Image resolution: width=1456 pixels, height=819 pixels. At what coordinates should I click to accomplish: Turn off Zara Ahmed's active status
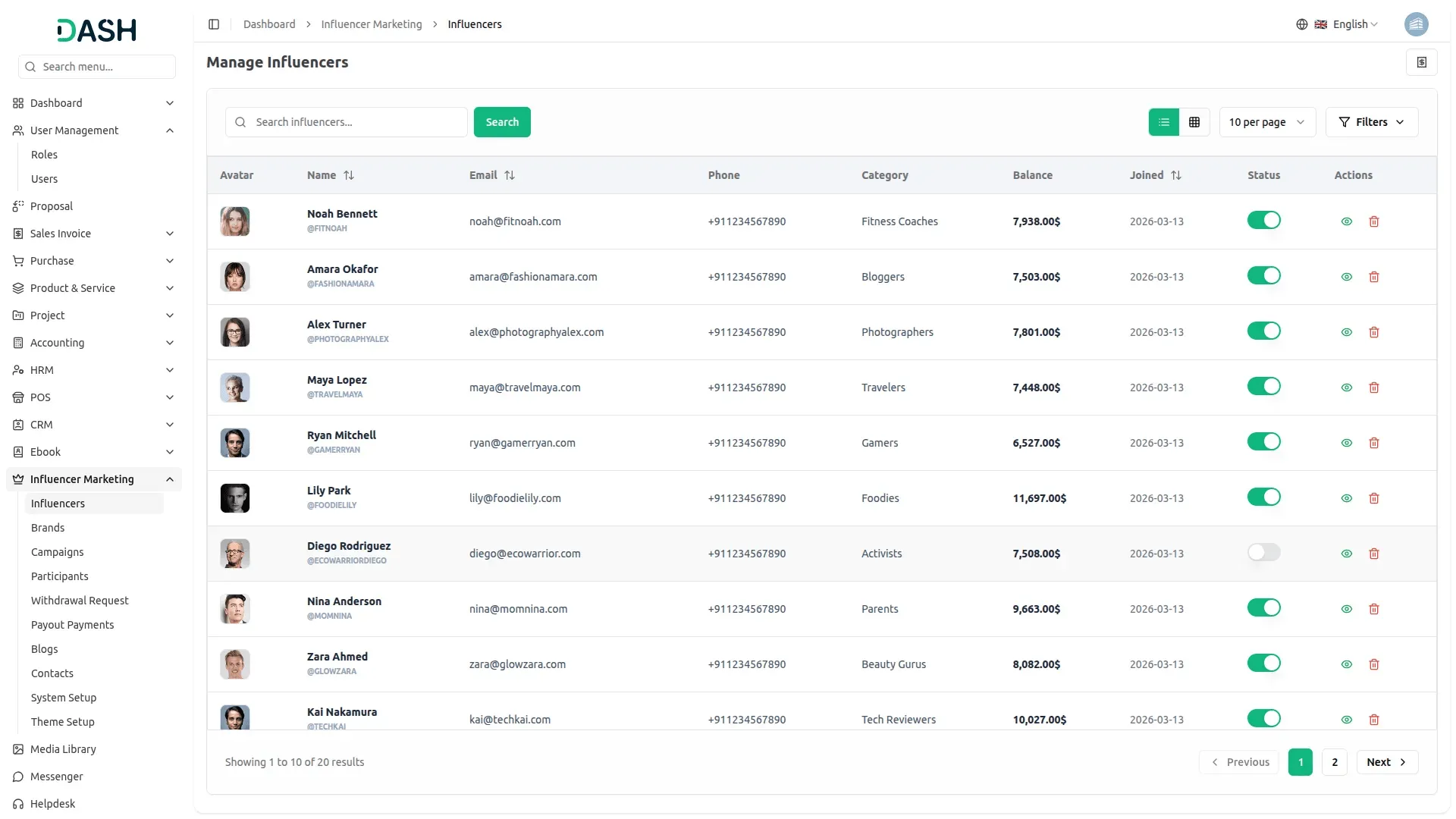[1263, 663]
